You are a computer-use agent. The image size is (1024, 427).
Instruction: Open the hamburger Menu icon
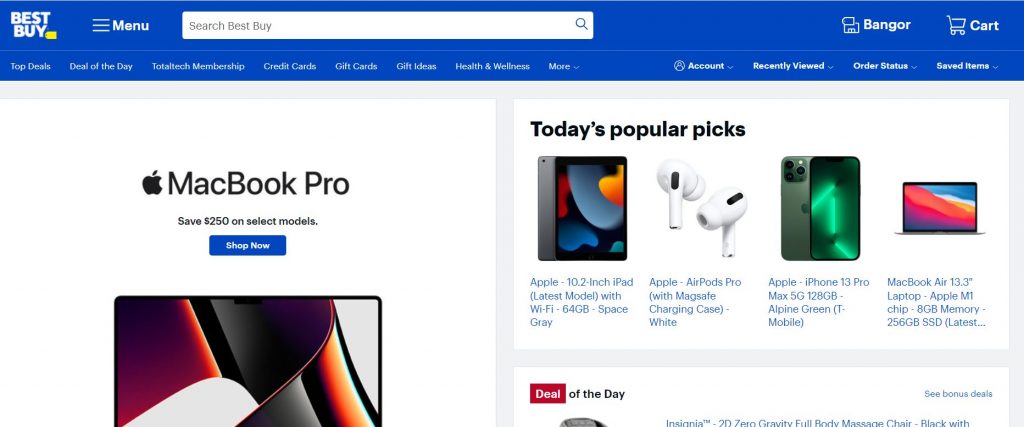(x=101, y=25)
